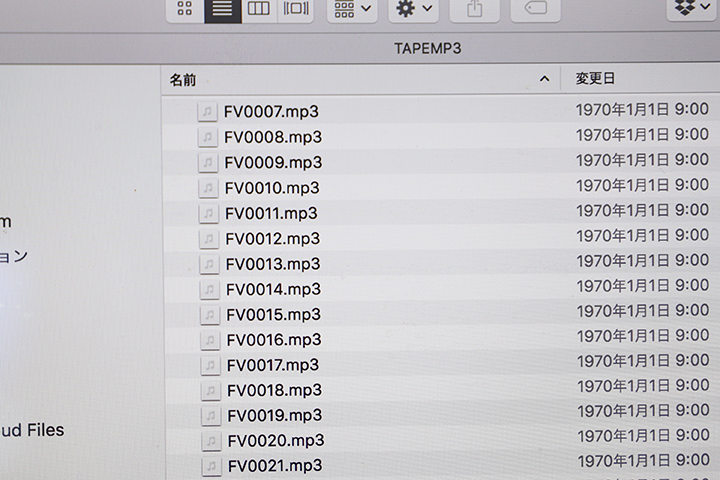Select the file name FV0021.mp3
Image resolution: width=720 pixels, height=480 pixels.
click(275, 466)
